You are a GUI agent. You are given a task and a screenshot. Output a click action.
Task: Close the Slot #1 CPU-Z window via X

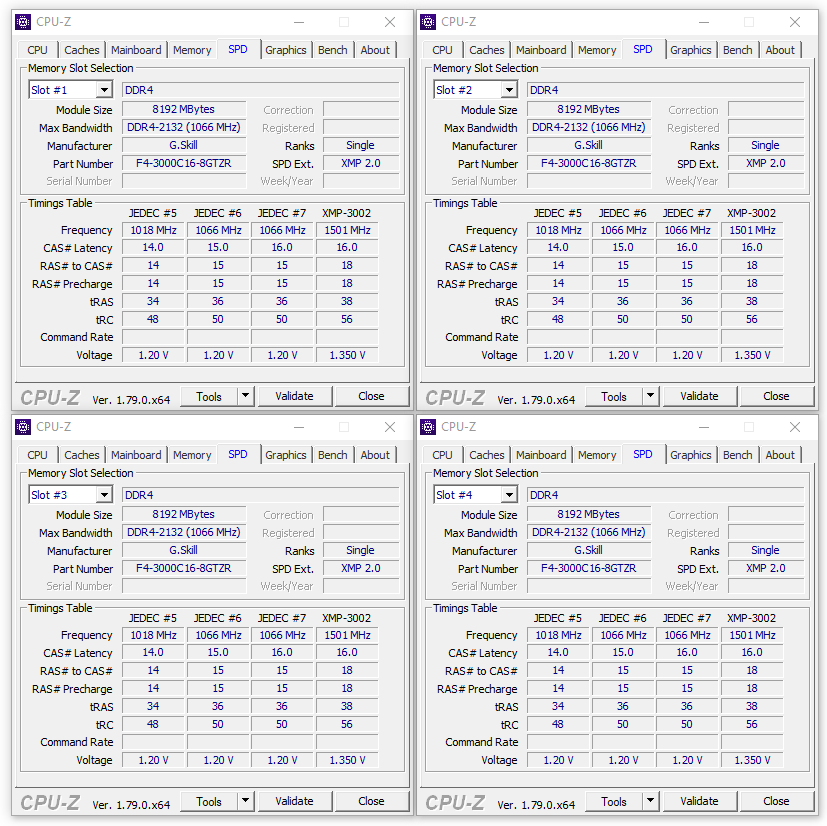[x=390, y=22]
